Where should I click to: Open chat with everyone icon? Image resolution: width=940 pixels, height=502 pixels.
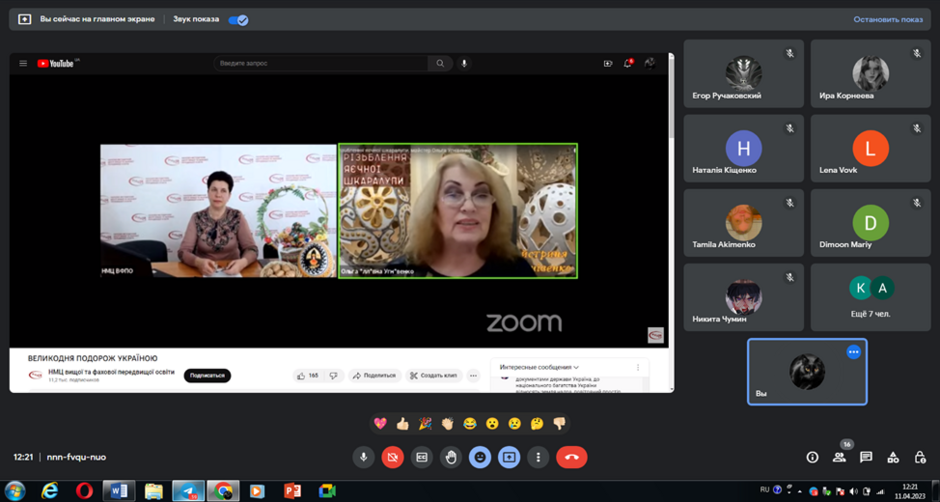point(866,458)
